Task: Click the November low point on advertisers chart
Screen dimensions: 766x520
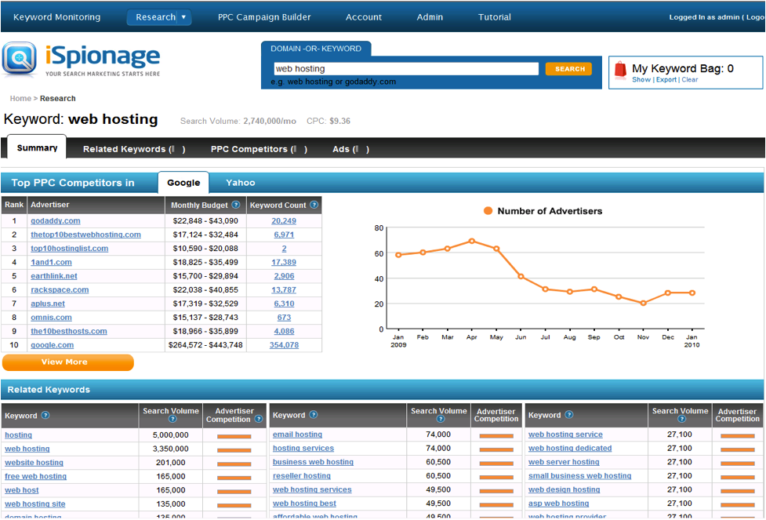Action: (643, 303)
